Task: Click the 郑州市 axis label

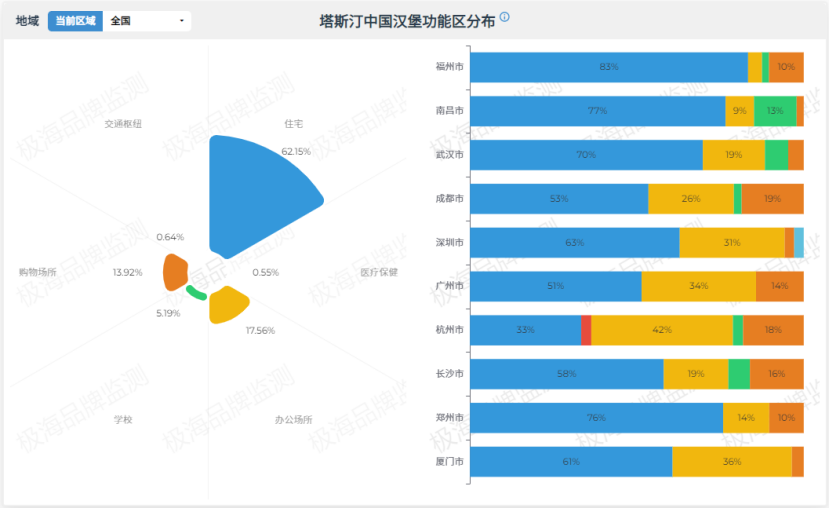Action: click(449, 418)
